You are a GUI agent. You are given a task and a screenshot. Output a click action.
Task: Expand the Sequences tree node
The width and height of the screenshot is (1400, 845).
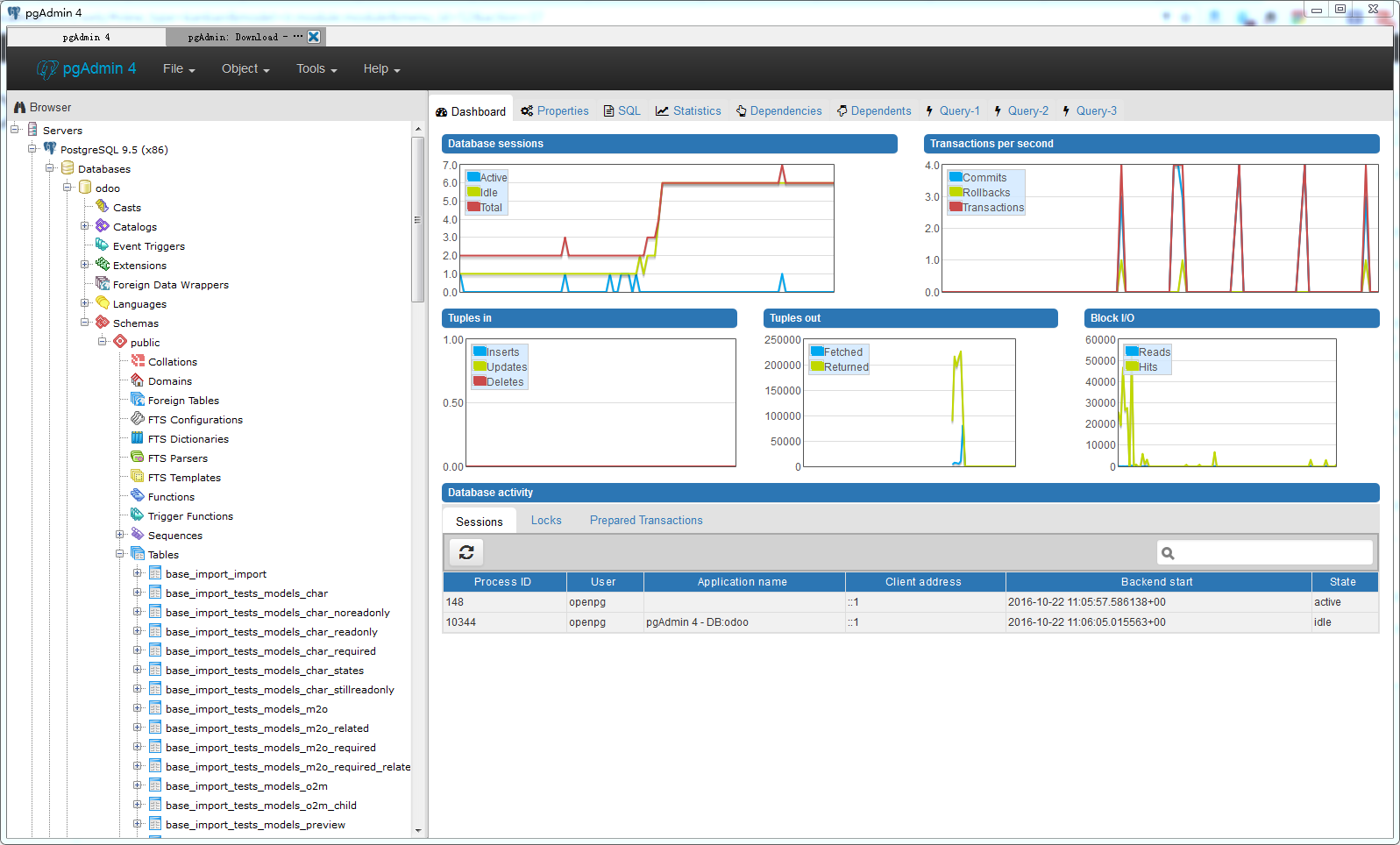(120, 535)
